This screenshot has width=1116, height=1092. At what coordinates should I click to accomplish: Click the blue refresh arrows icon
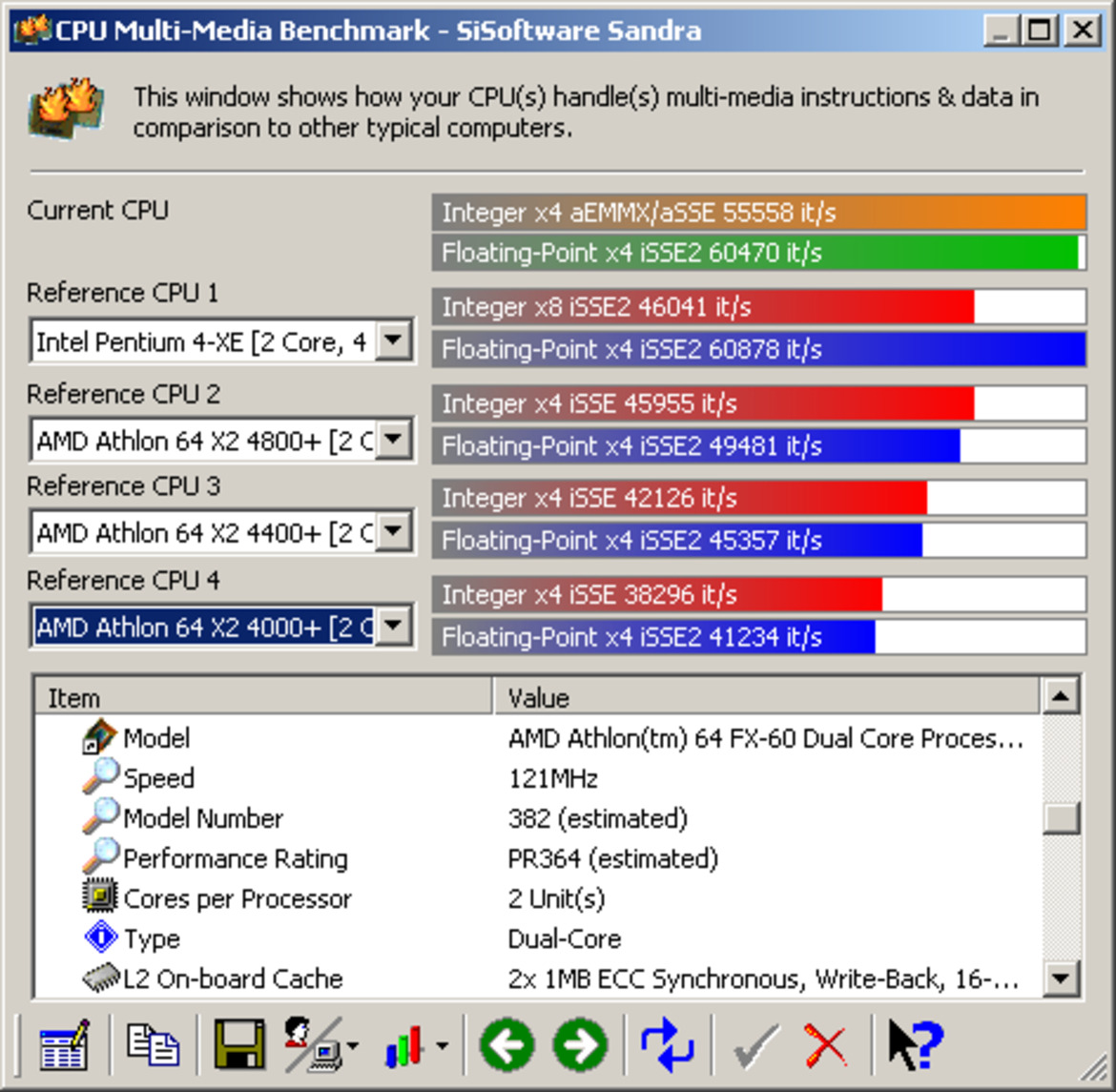[x=668, y=1045]
